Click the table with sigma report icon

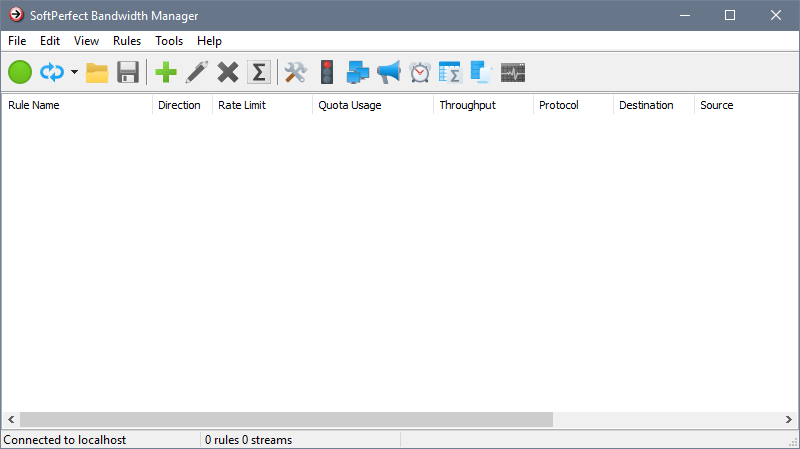pos(450,72)
